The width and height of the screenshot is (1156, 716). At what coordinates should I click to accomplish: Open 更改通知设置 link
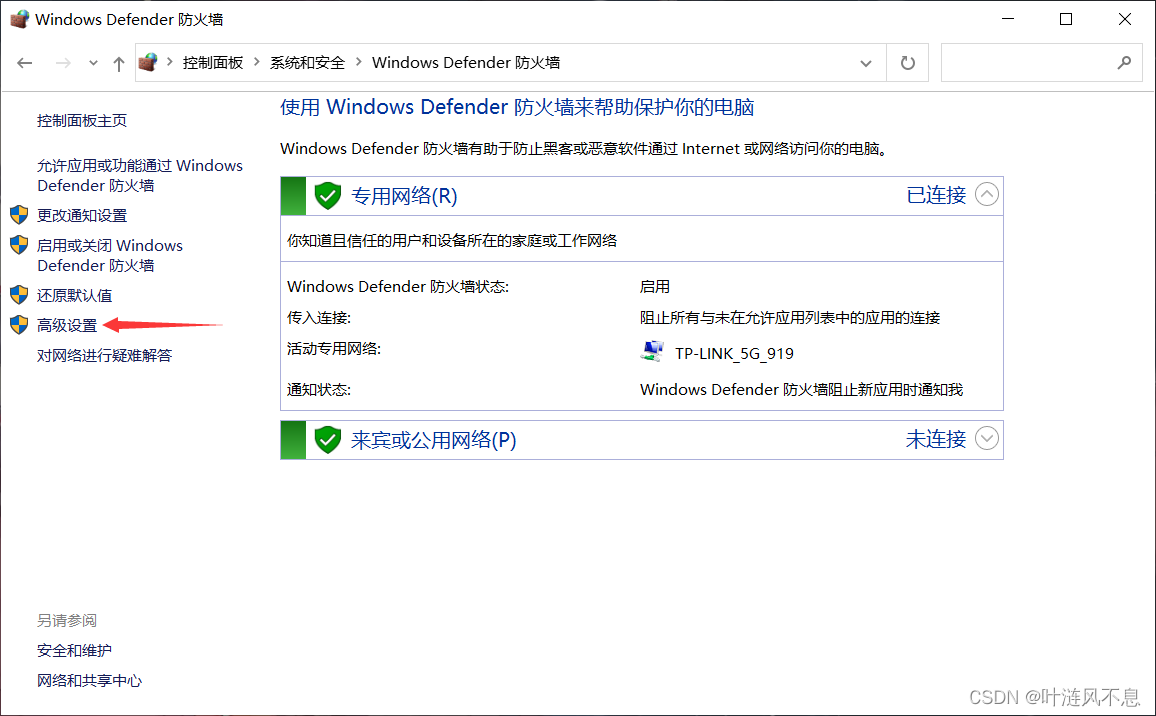82,215
